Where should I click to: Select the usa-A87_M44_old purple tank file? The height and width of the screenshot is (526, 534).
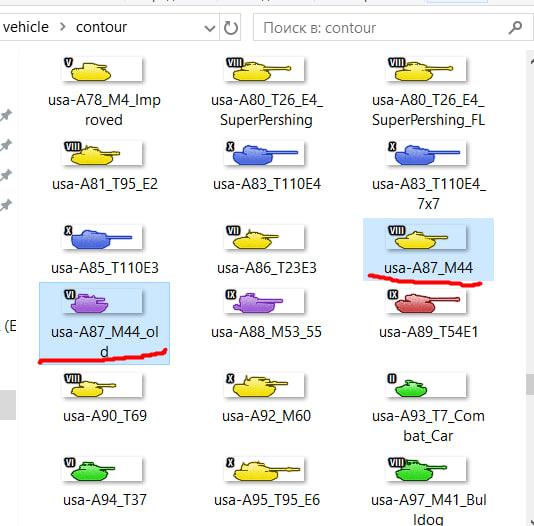point(104,323)
